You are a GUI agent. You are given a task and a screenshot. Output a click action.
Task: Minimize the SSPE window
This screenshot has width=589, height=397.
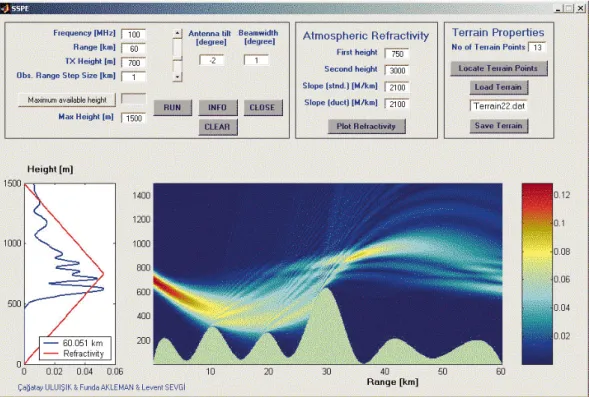tap(559, 8)
